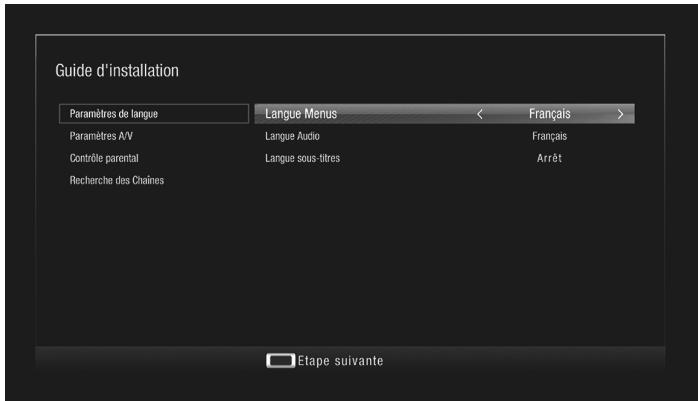This screenshot has width=698, height=401.
Task: Select the Langue Audio option label
Action: coord(292,136)
